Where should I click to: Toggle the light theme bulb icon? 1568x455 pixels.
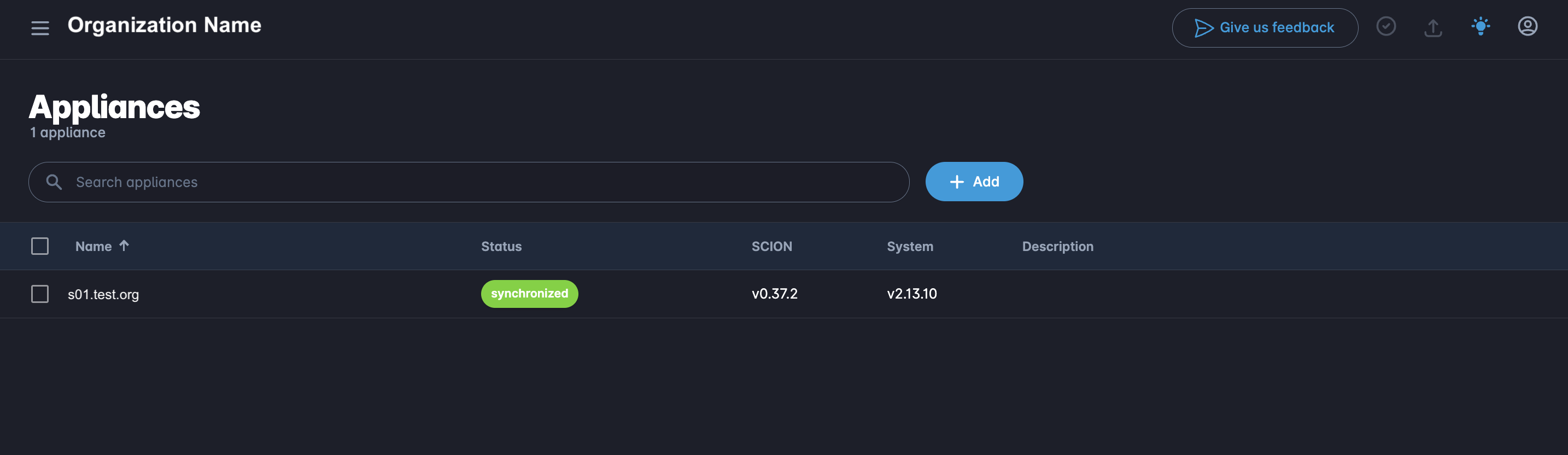click(x=1481, y=27)
